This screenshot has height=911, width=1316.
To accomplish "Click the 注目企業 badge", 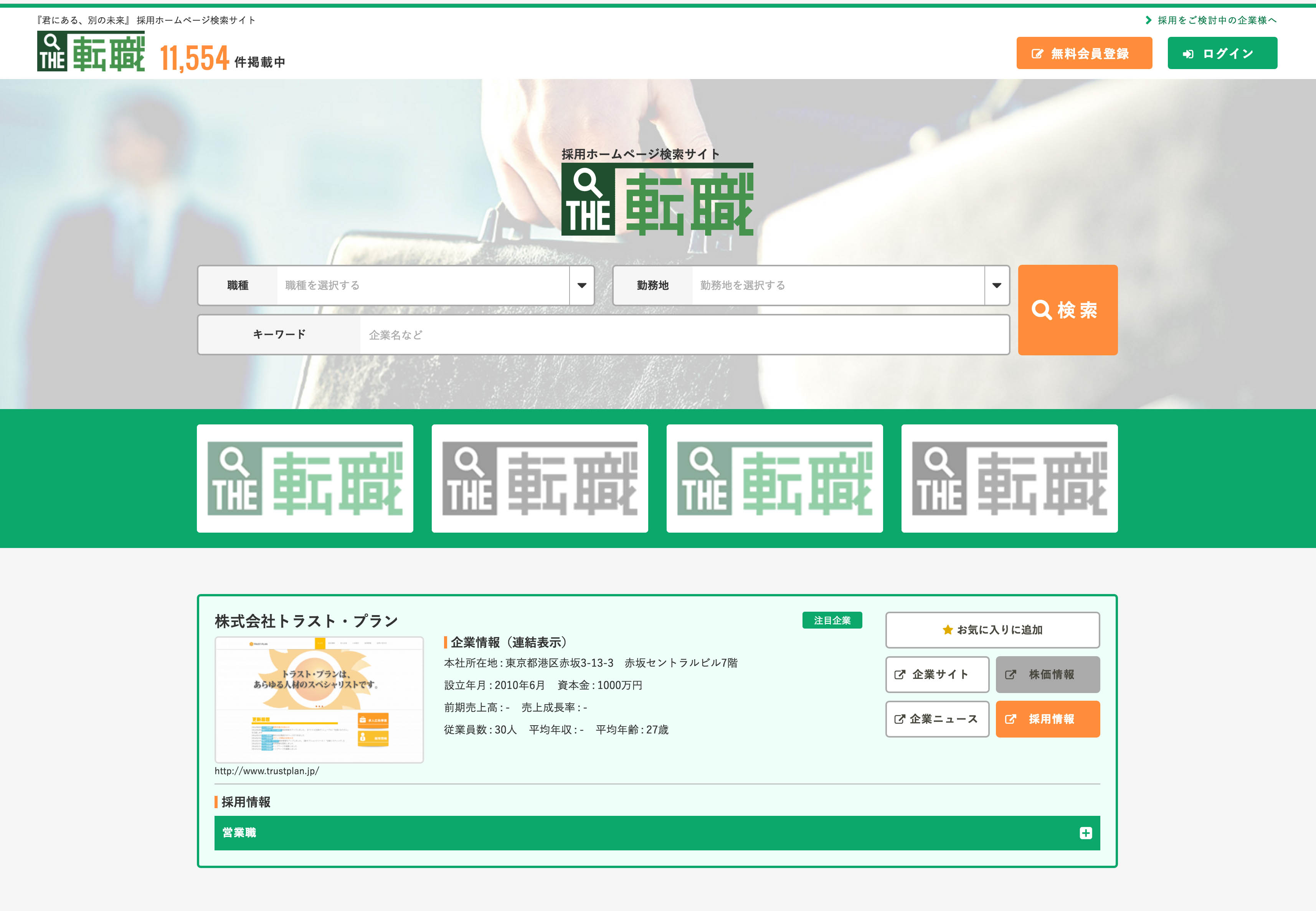I will (831, 621).
